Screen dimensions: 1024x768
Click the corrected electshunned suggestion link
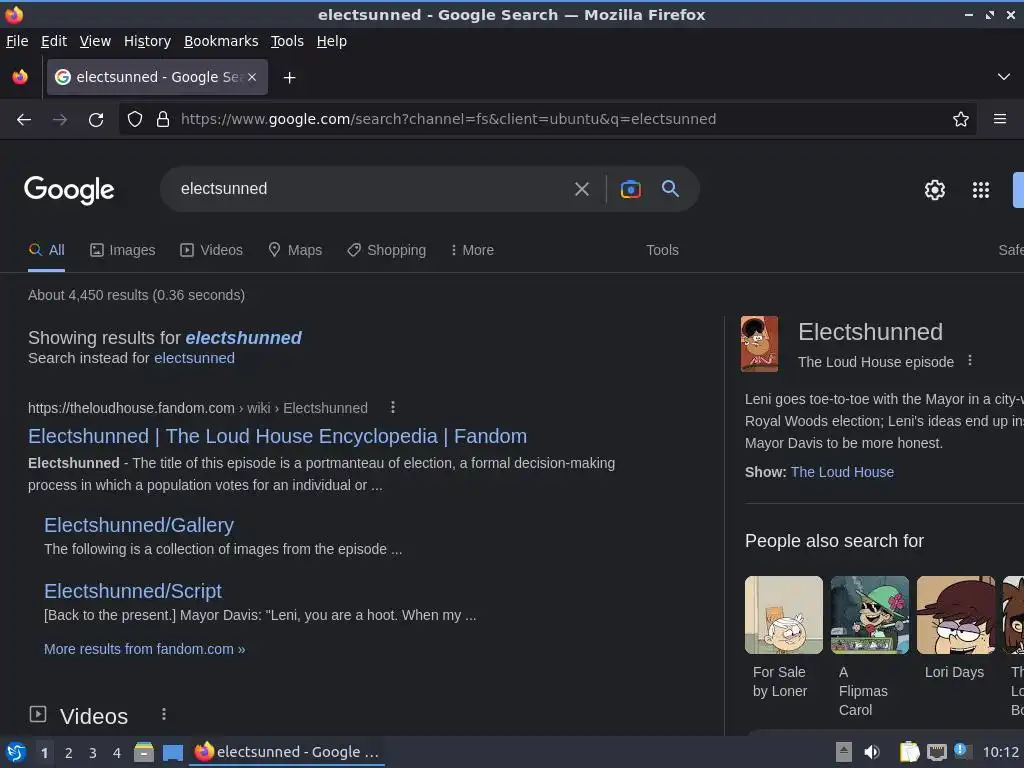[x=244, y=338]
